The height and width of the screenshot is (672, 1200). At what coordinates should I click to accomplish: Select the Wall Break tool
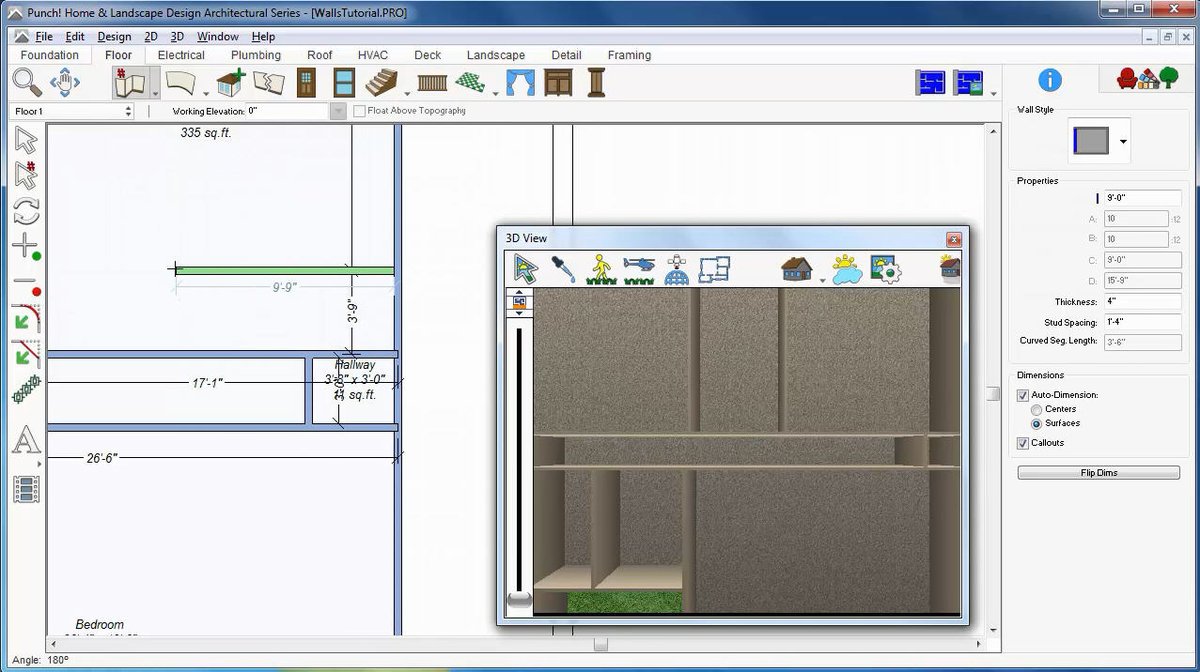tap(268, 82)
